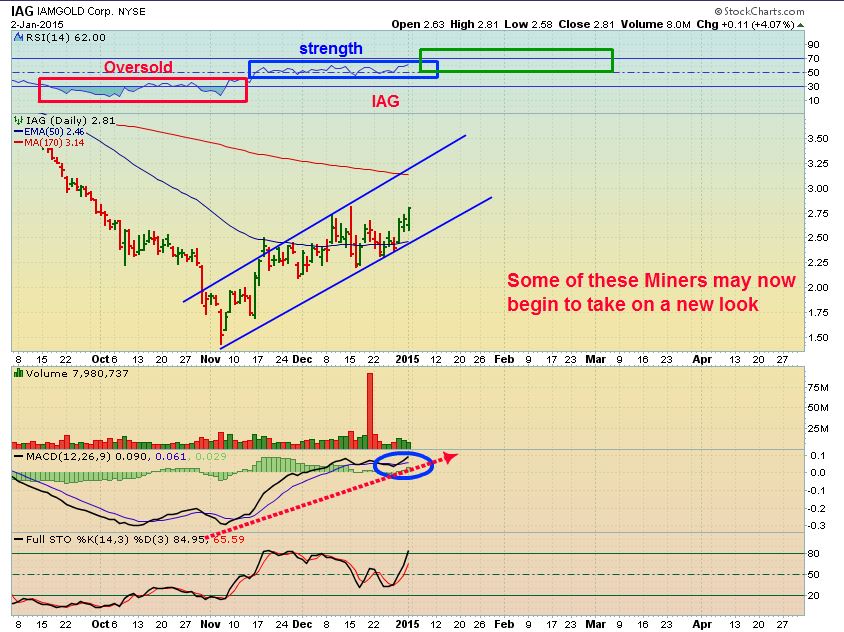
Task: Click the 1.50 price axis label
Action: pyautogui.click(x=818, y=338)
